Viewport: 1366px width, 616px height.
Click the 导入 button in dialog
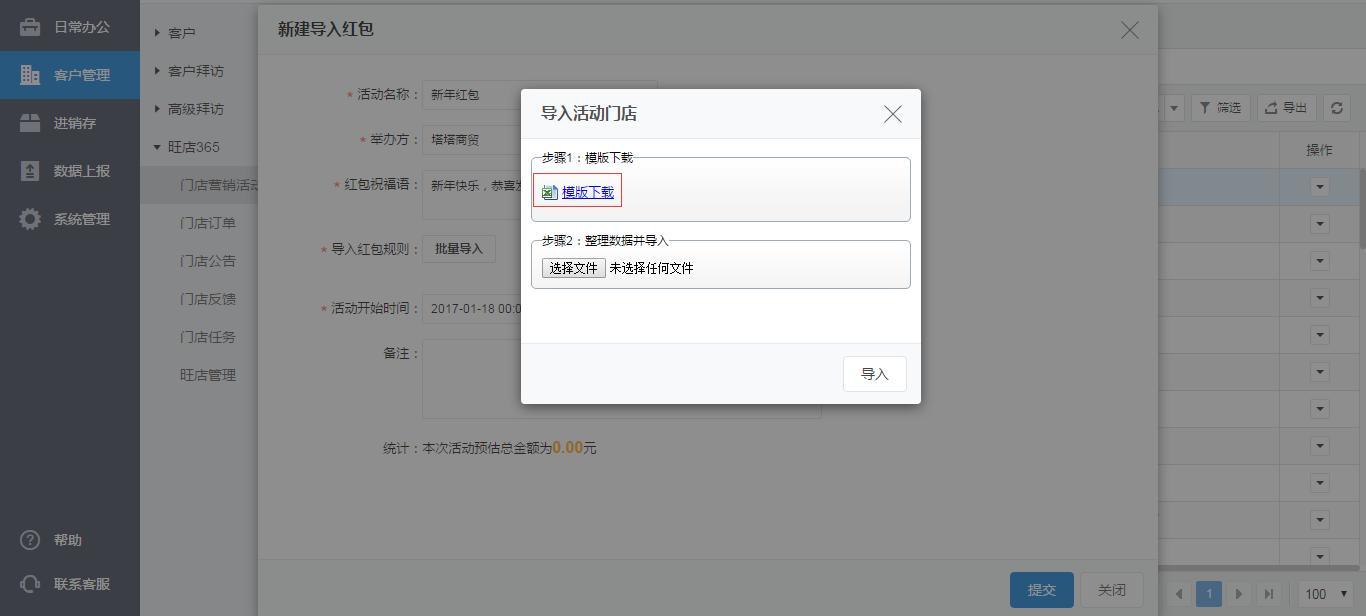tap(874, 374)
